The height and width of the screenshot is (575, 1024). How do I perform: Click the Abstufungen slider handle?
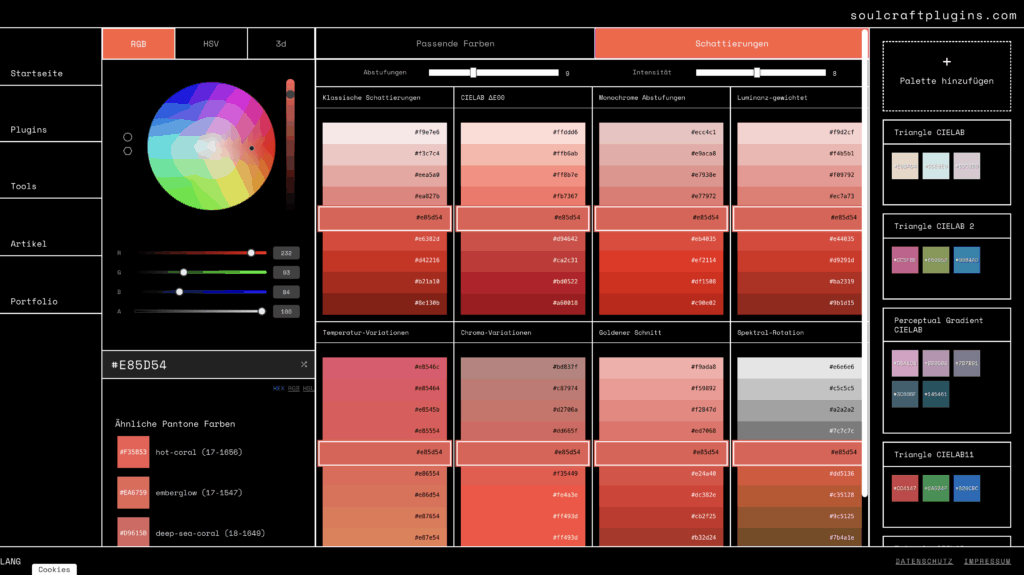pos(473,72)
